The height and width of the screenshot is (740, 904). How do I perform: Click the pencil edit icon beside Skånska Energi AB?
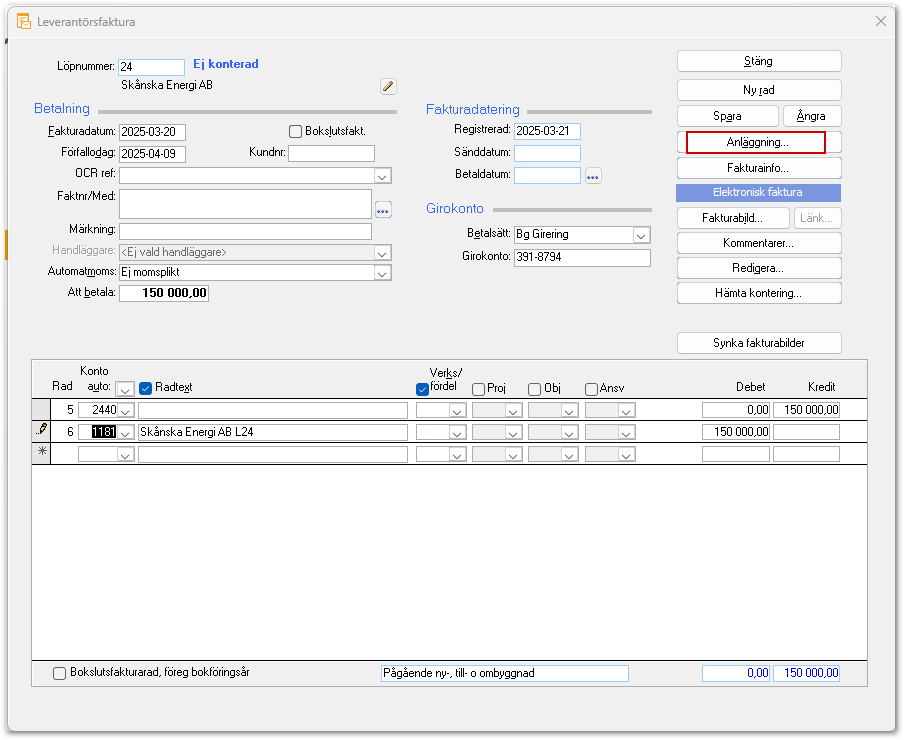point(388,86)
